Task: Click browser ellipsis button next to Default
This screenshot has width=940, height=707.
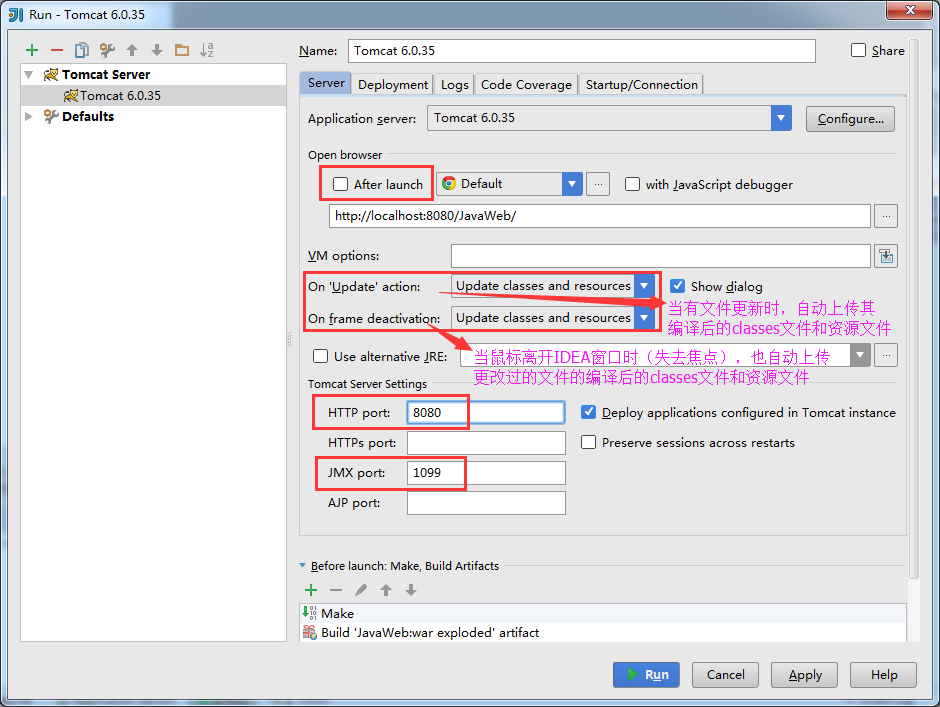Action: [598, 184]
